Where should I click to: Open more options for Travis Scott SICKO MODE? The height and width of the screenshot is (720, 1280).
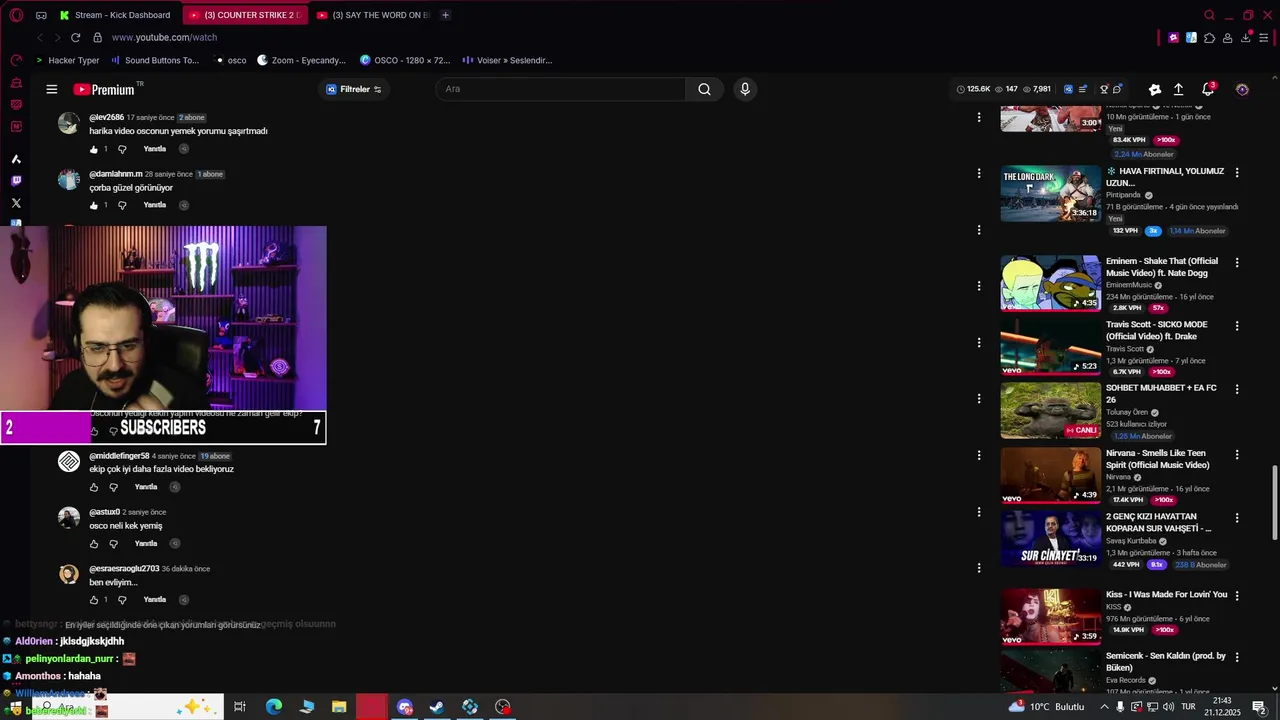(x=1237, y=326)
